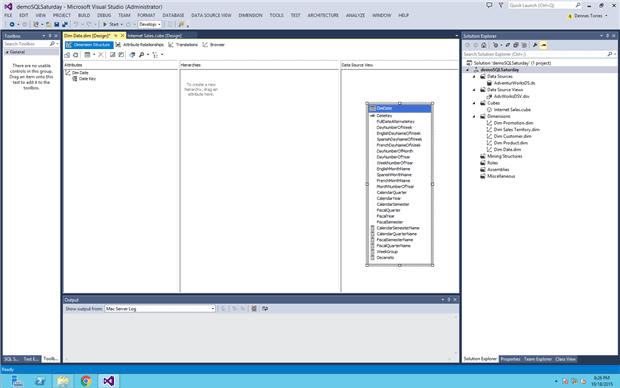This screenshot has width=620, height=388.
Task: Click the Server Manager taskbar icon
Action: click(x=17, y=381)
